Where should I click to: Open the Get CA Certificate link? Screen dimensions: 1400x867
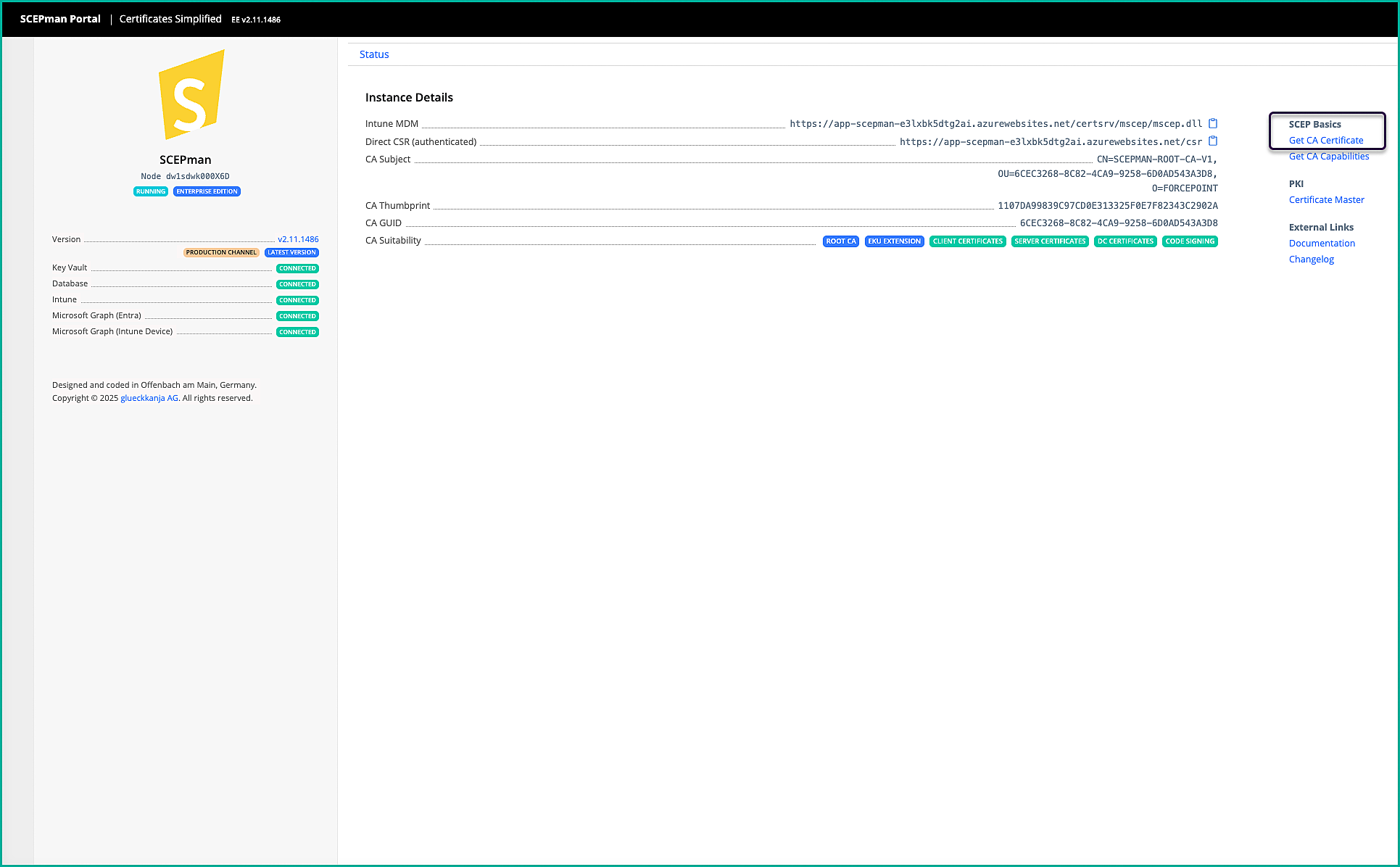tap(1326, 141)
